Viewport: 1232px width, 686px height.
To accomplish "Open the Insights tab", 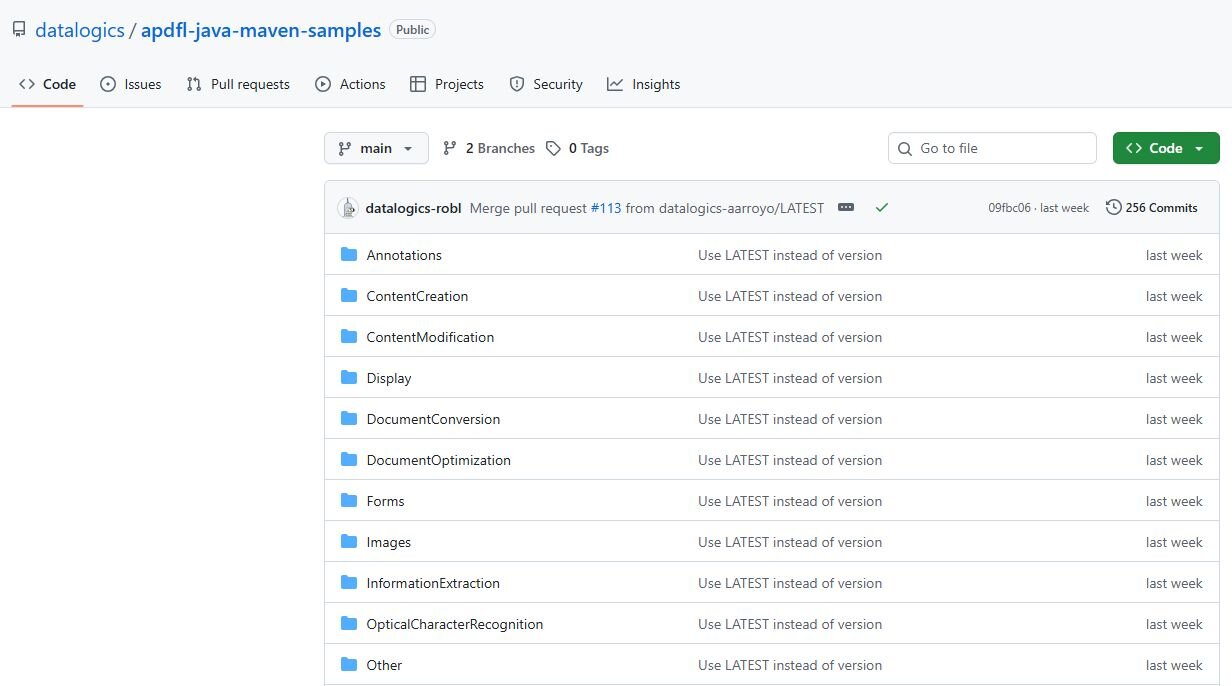I will pos(643,84).
